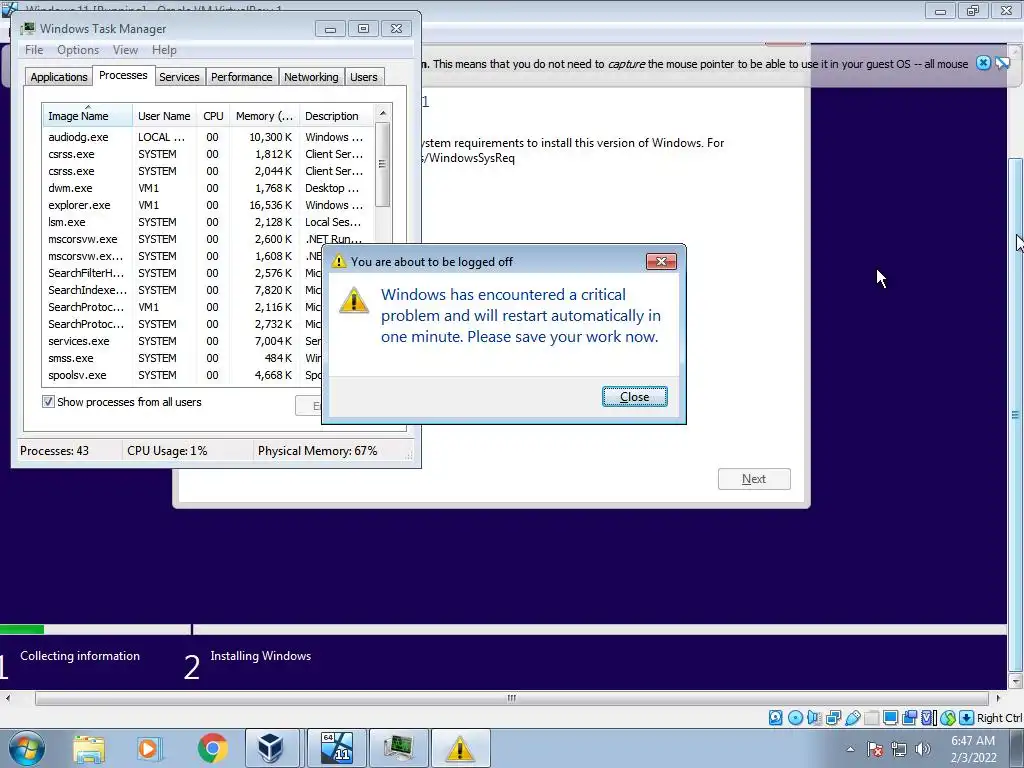Switch to the Applications tab
The image size is (1024, 768).
[x=59, y=77]
